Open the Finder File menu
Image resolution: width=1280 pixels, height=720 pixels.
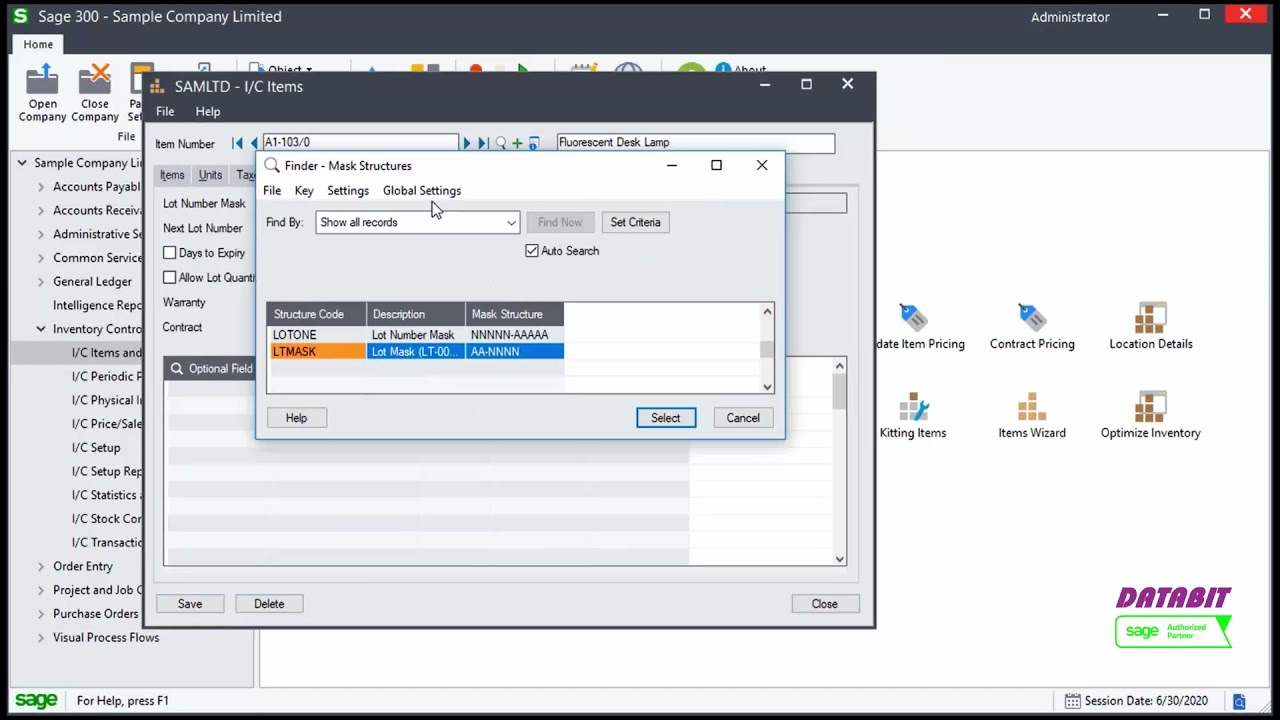click(x=272, y=191)
